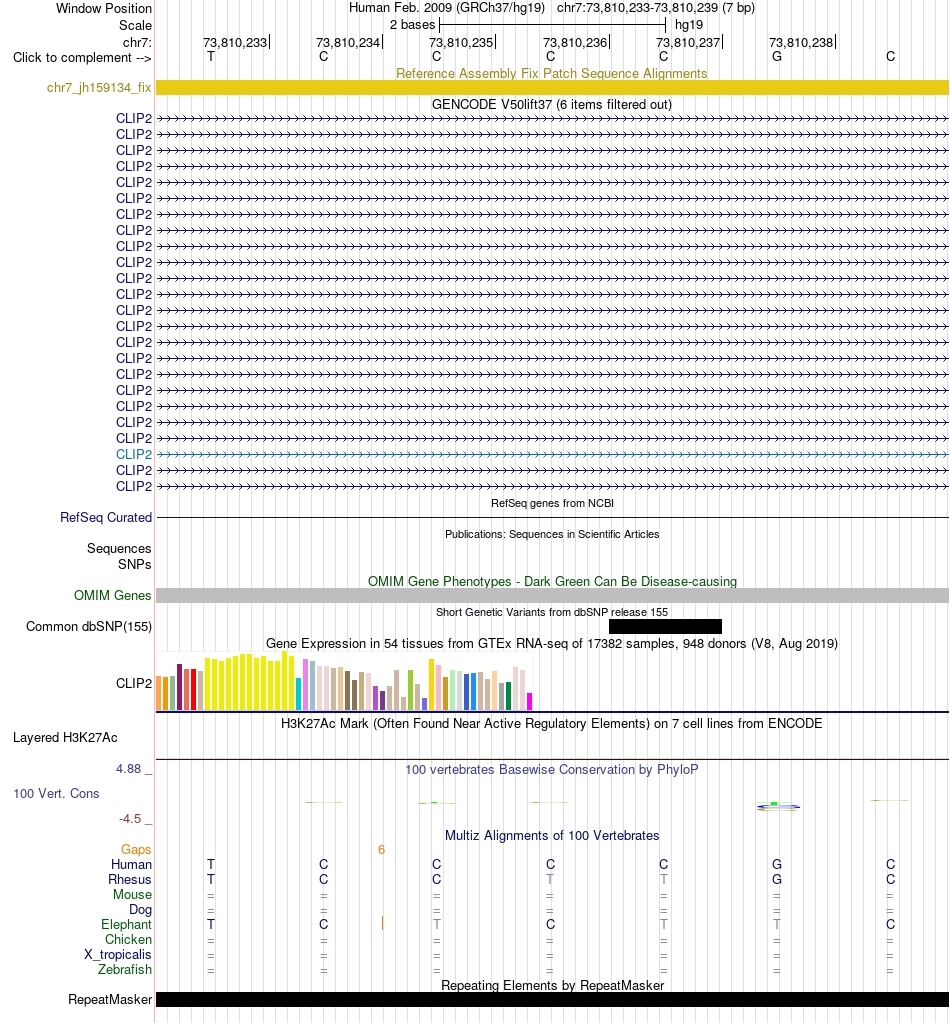Click the light-blue CLIP2 transcript label
The image size is (950, 1023).
click(134, 454)
